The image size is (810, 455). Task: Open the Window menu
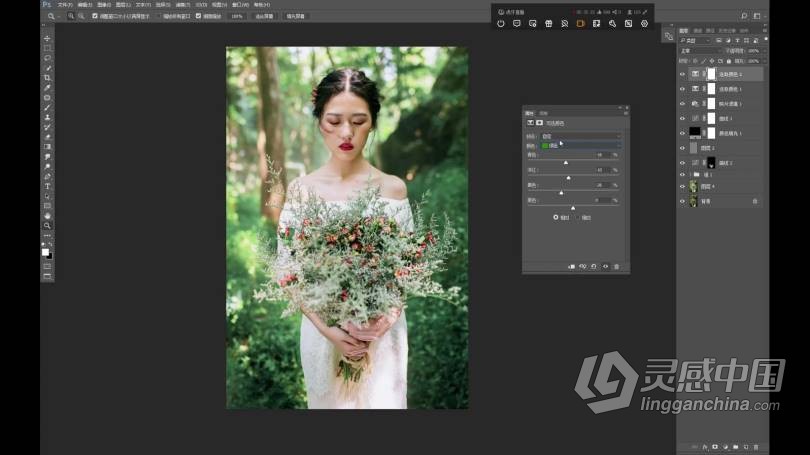click(x=240, y=5)
